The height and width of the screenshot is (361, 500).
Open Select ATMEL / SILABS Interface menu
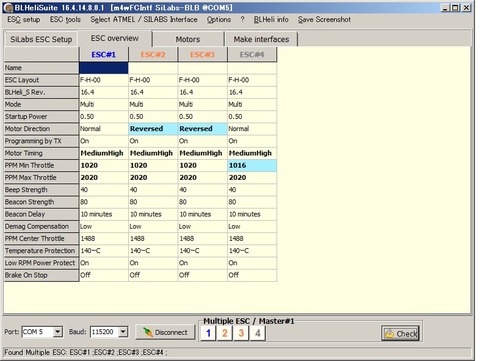pos(144,20)
